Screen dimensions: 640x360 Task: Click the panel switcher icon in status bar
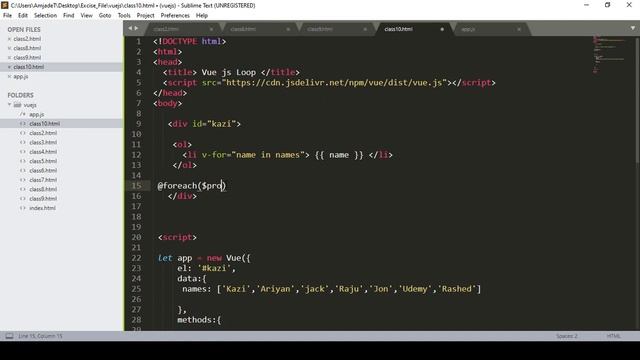pyautogui.click(x=9, y=336)
